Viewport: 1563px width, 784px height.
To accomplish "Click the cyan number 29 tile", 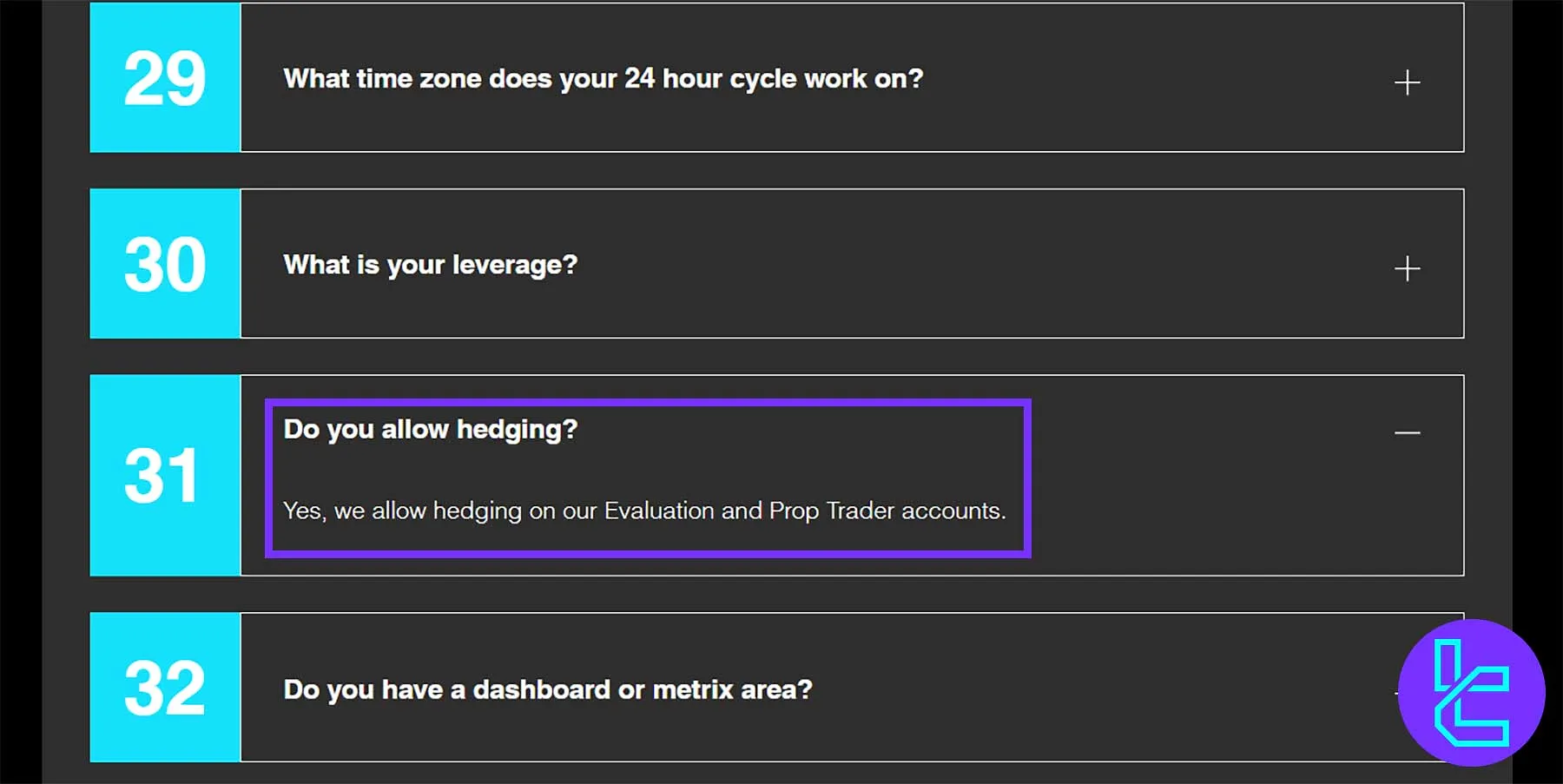I will tap(165, 78).
